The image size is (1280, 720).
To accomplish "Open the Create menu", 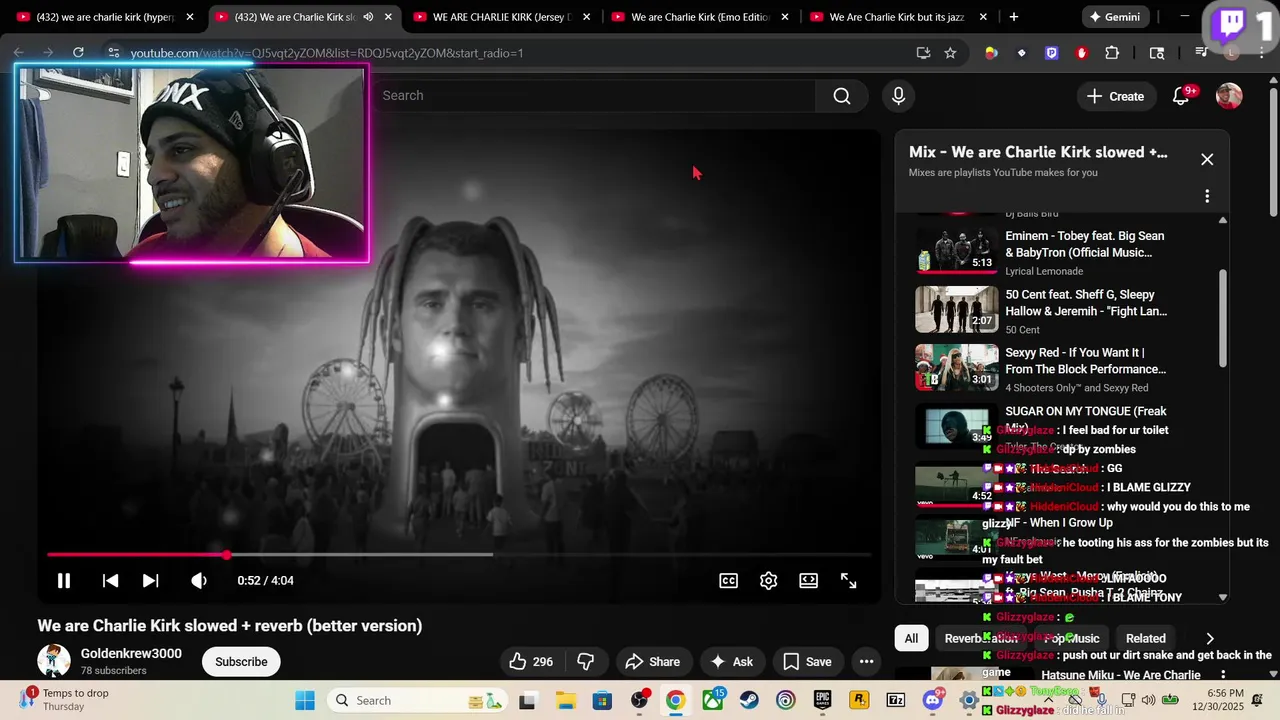I will (1115, 96).
